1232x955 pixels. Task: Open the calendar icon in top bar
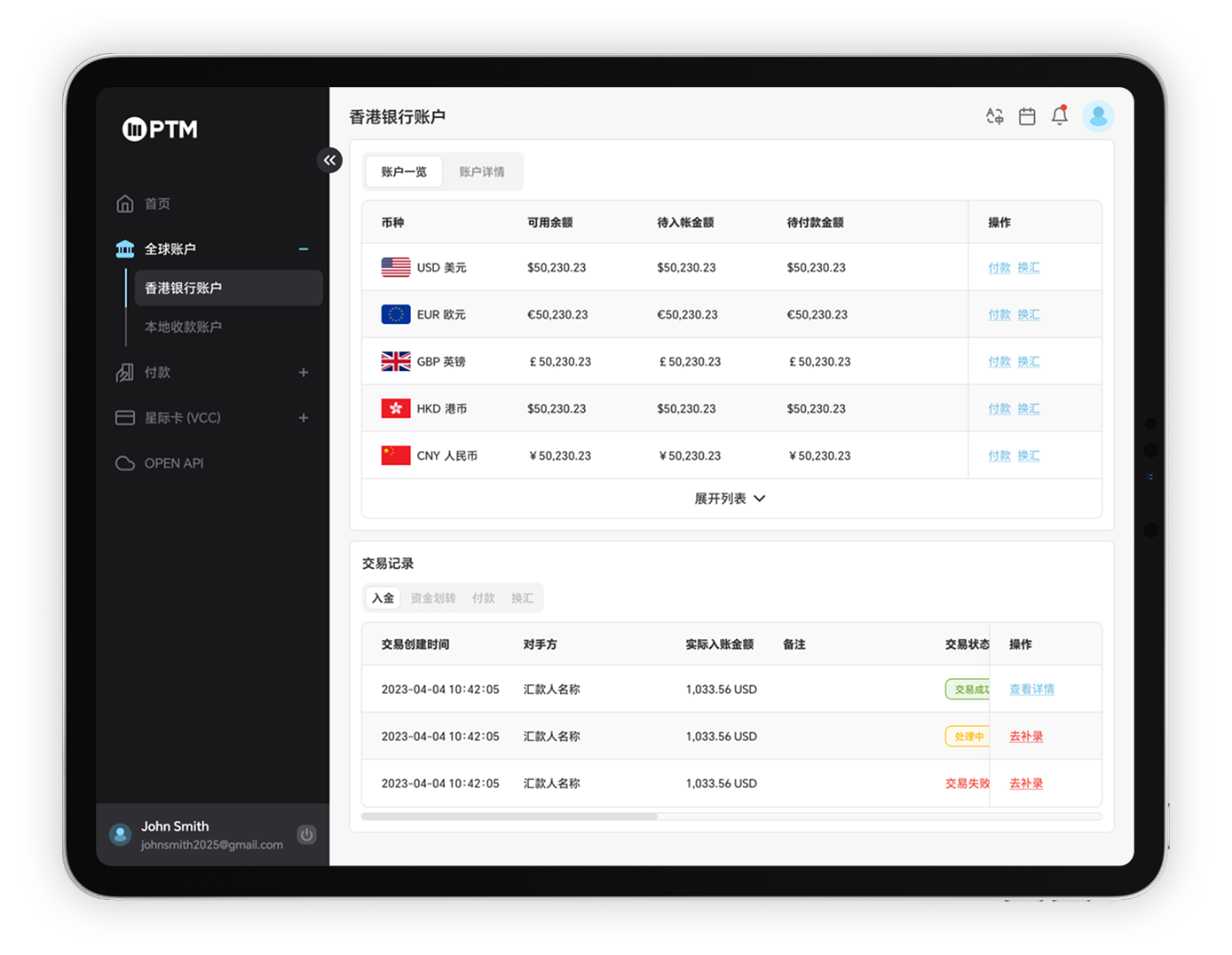[1027, 115]
